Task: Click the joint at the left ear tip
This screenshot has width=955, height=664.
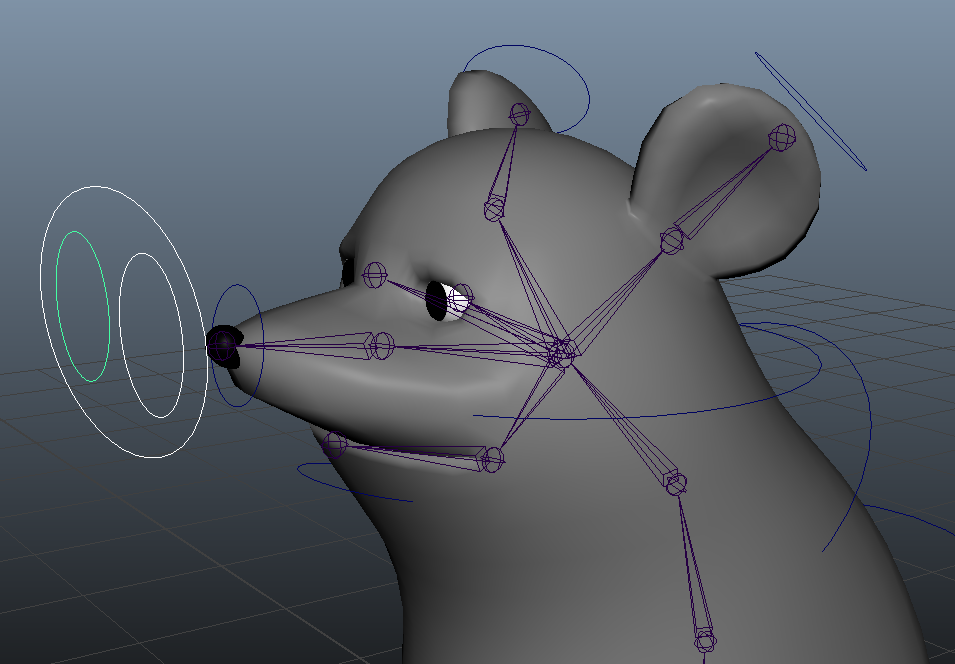Action: point(519,112)
